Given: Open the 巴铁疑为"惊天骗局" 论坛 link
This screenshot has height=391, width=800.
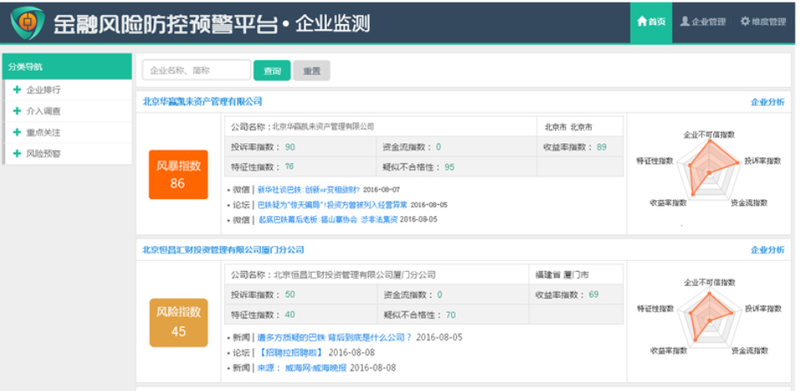Looking at the screenshot, I should click(333, 205).
